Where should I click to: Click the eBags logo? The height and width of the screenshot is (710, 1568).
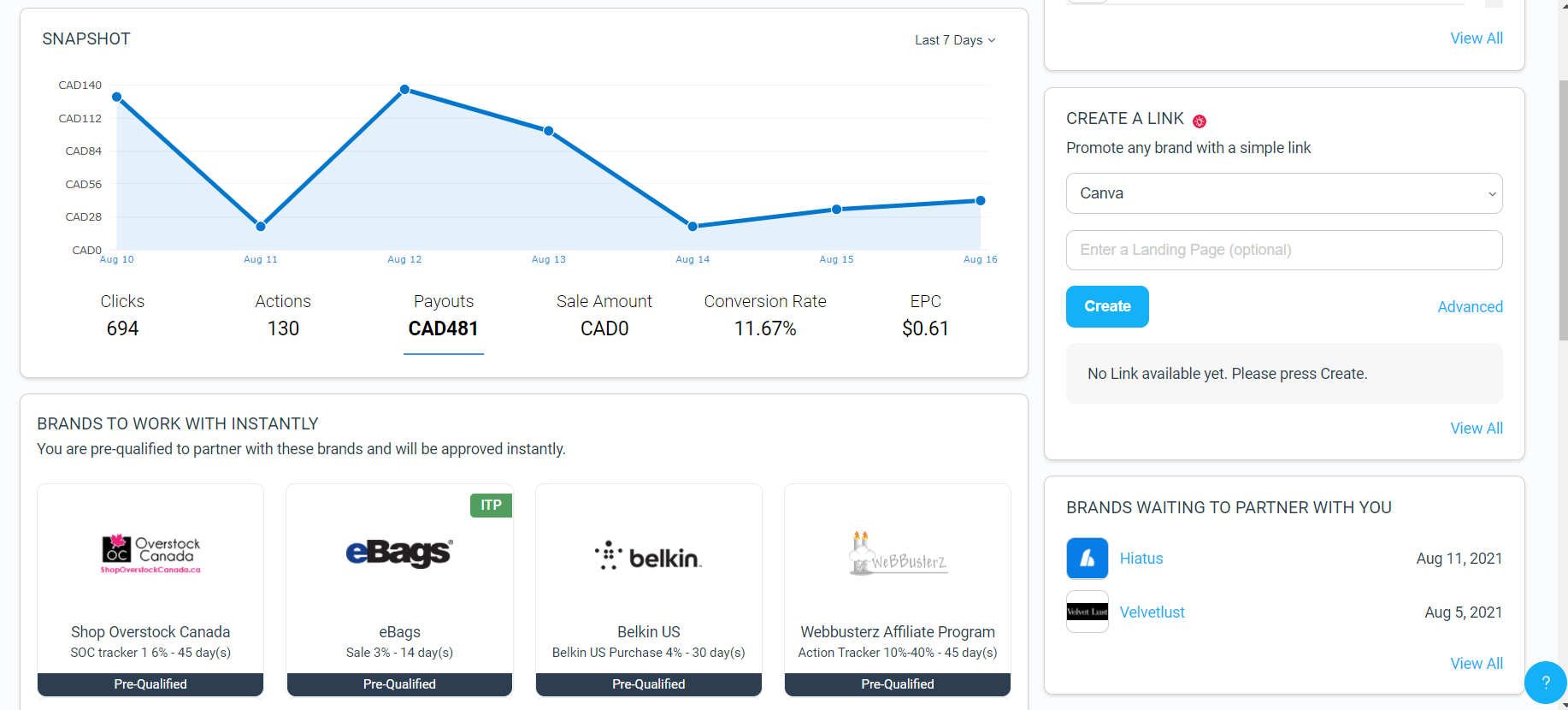pyautogui.click(x=399, y=553)
